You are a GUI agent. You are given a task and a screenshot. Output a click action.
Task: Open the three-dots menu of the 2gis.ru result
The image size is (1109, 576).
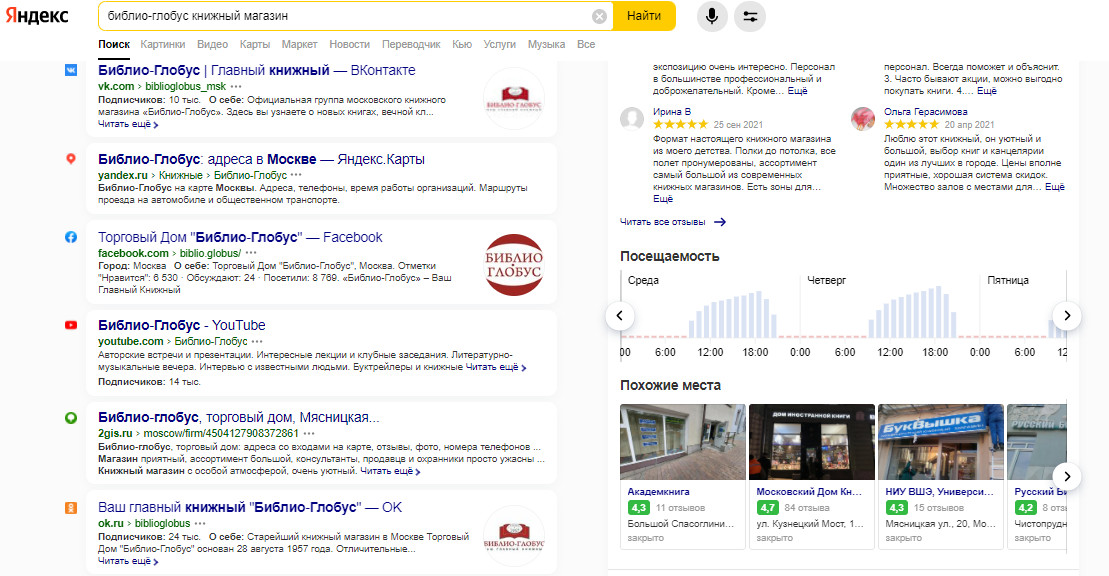click(309, 433)
